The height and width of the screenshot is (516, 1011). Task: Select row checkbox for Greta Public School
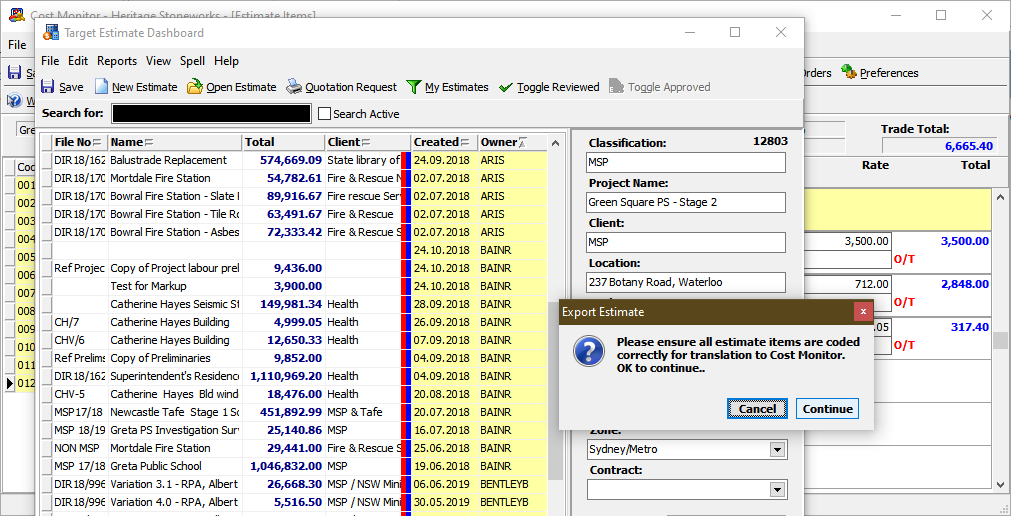tap(46, 466)
